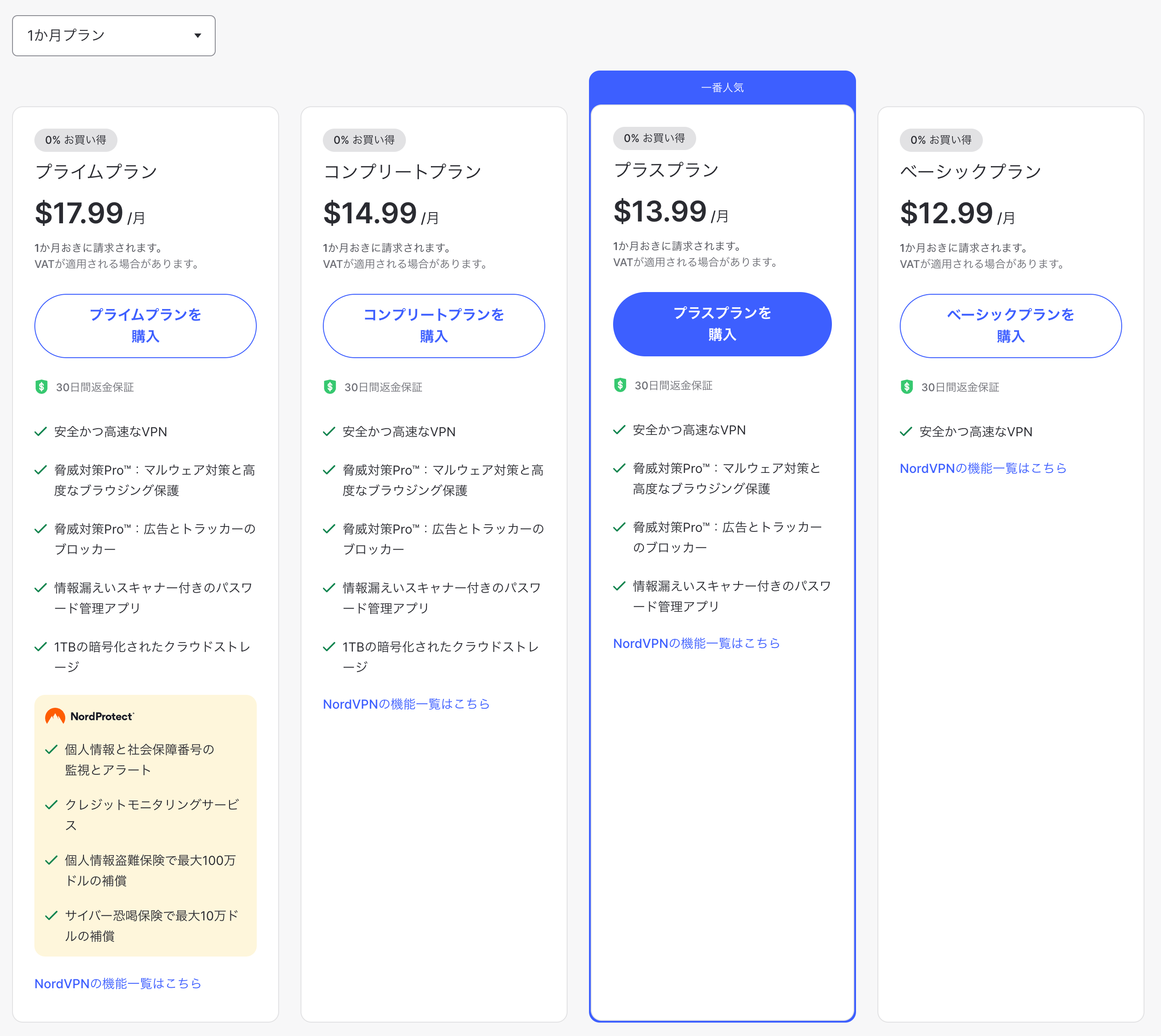Open NordVPNの機能一覧はこちら link in Plus card
Screen dimensions: 1161x1036
[696, 643]
